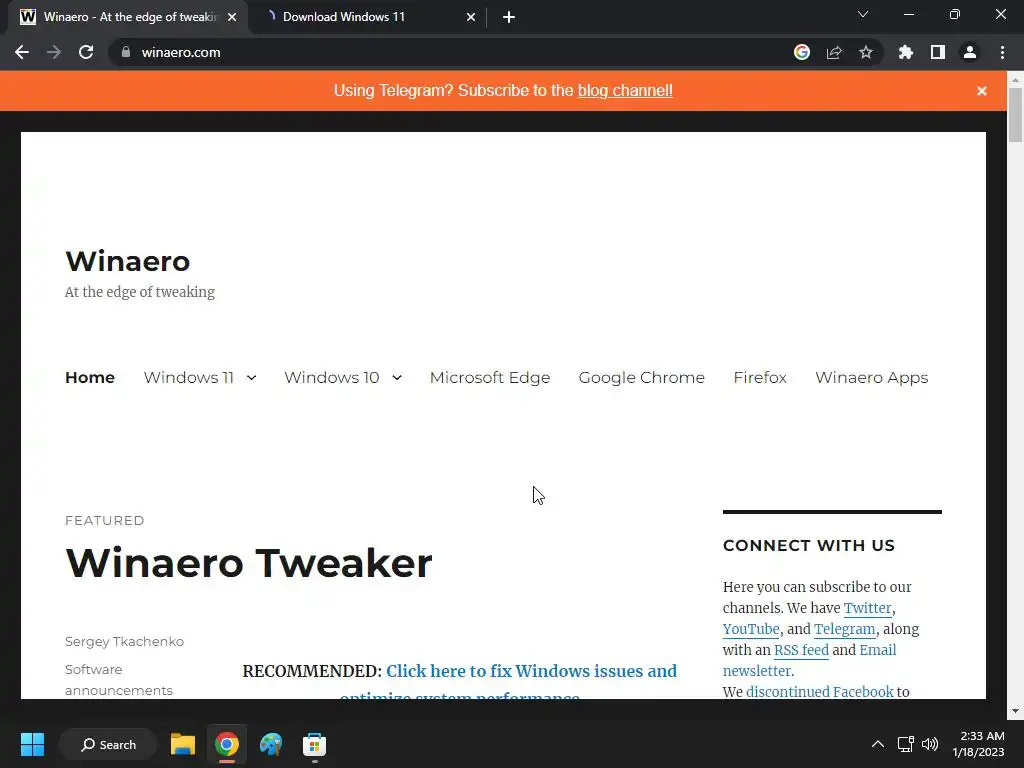Image resolution: width=1024 pixels, height=768 pixels.
Task: Open the clock showing 2:33 AM
Action: coord(978,744)
